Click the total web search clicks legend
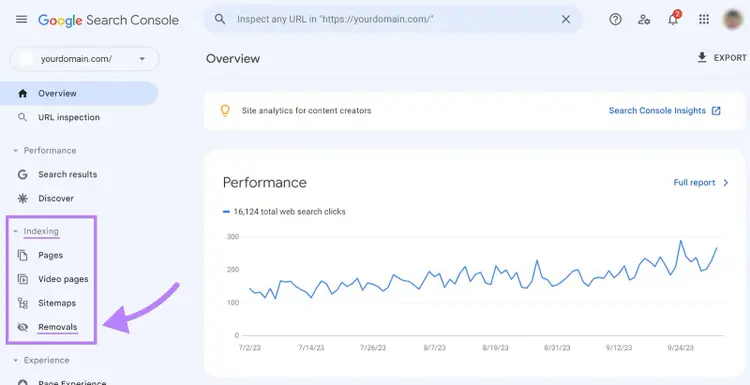Screen dimensions: 750x385 pos(285,212)
